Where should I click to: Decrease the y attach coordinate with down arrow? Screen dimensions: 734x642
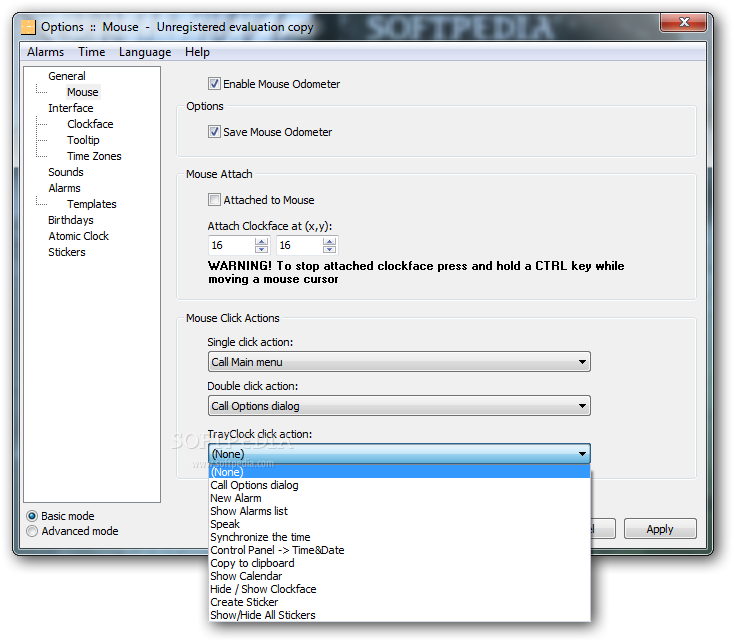point(329,249)
